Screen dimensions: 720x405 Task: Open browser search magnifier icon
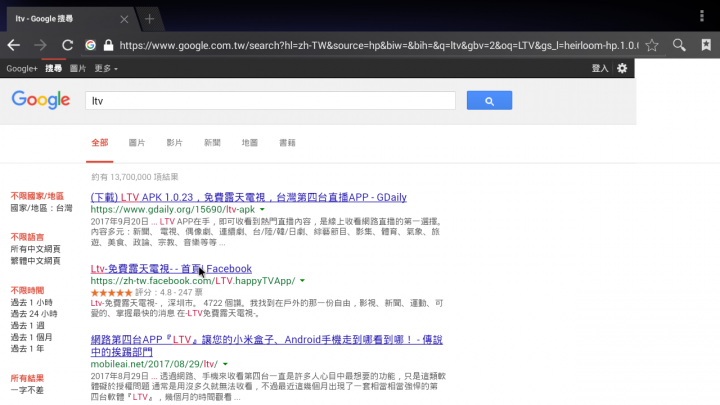pos(679,45)
